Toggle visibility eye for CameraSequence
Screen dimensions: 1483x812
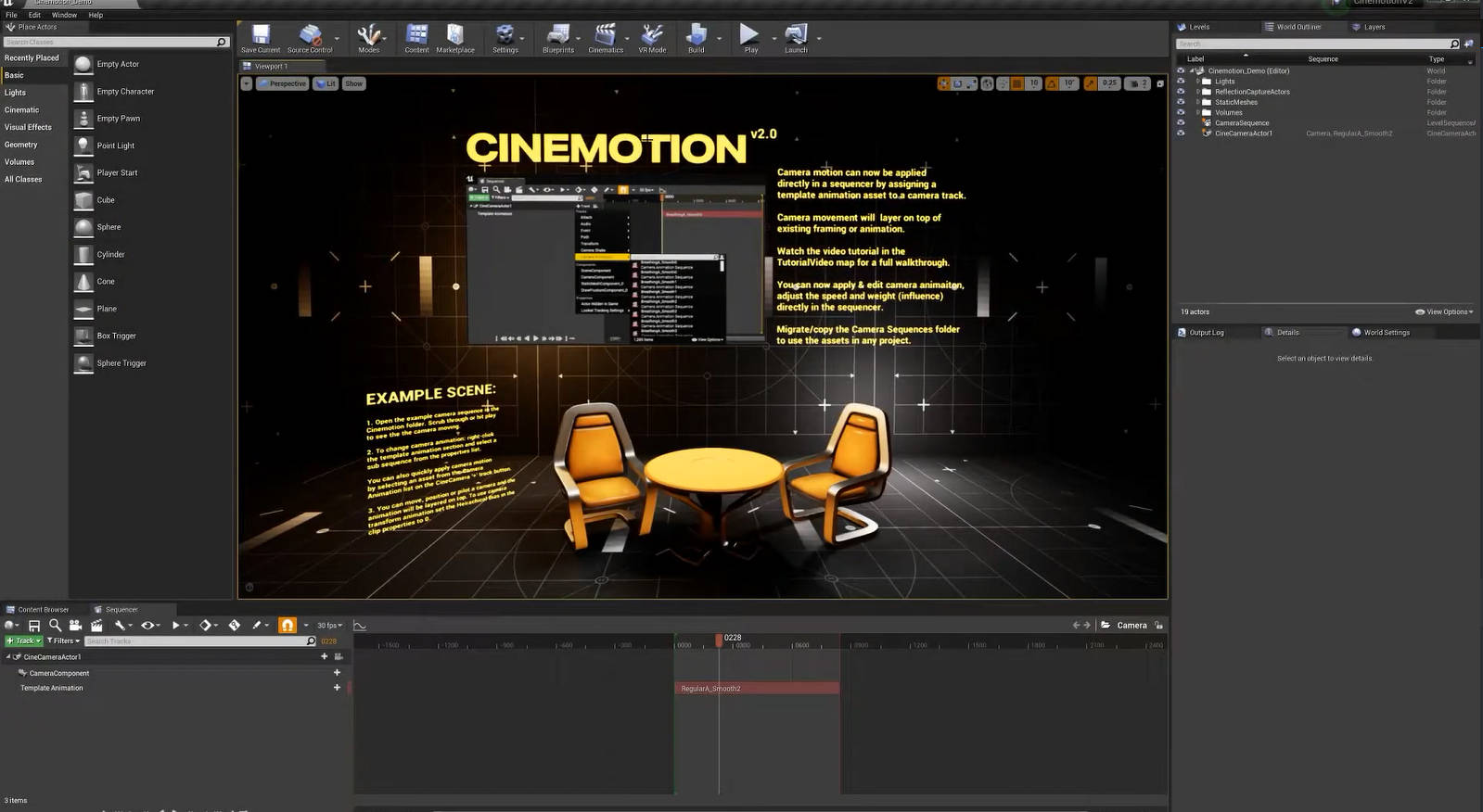[1181, 122]
